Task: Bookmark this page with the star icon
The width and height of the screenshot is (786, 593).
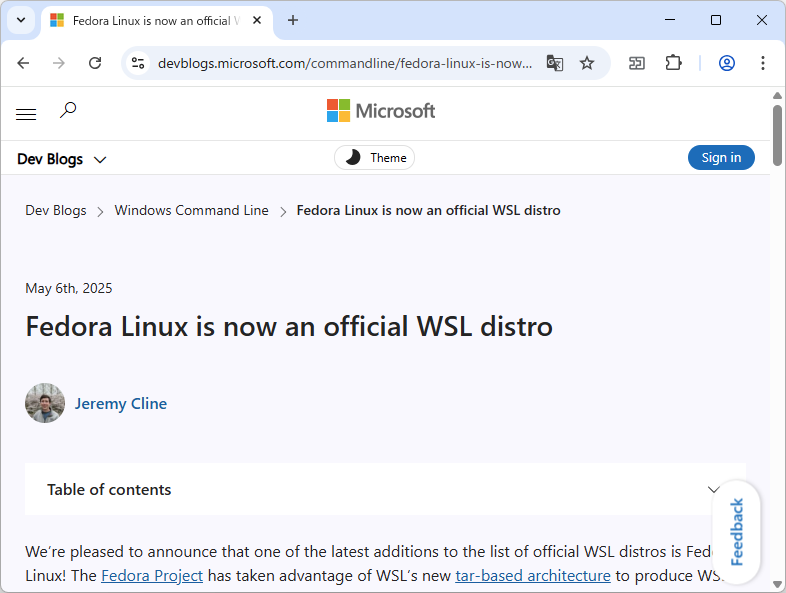Action: coord(587,63)
